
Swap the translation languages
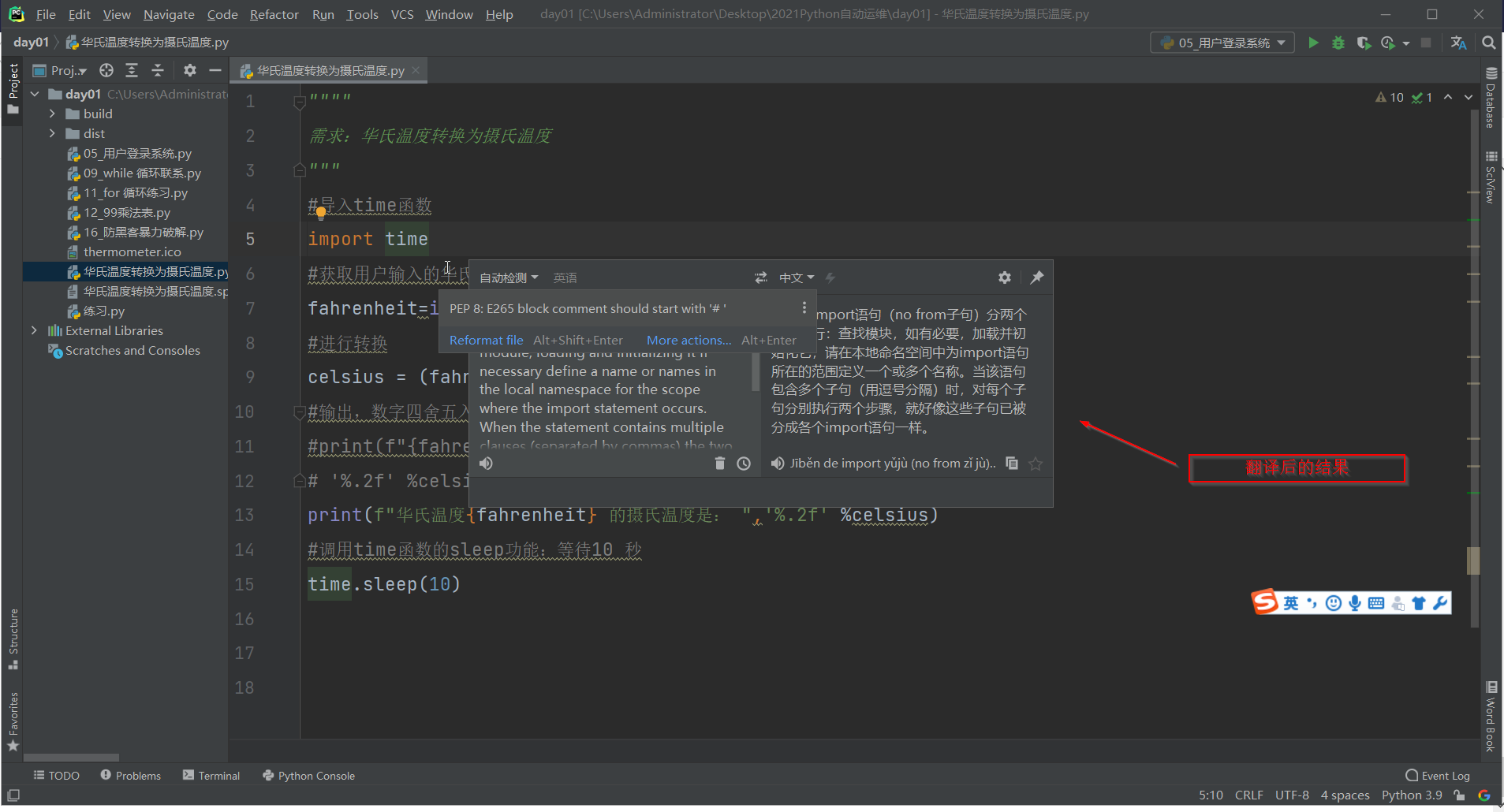(x=759, y=277)
